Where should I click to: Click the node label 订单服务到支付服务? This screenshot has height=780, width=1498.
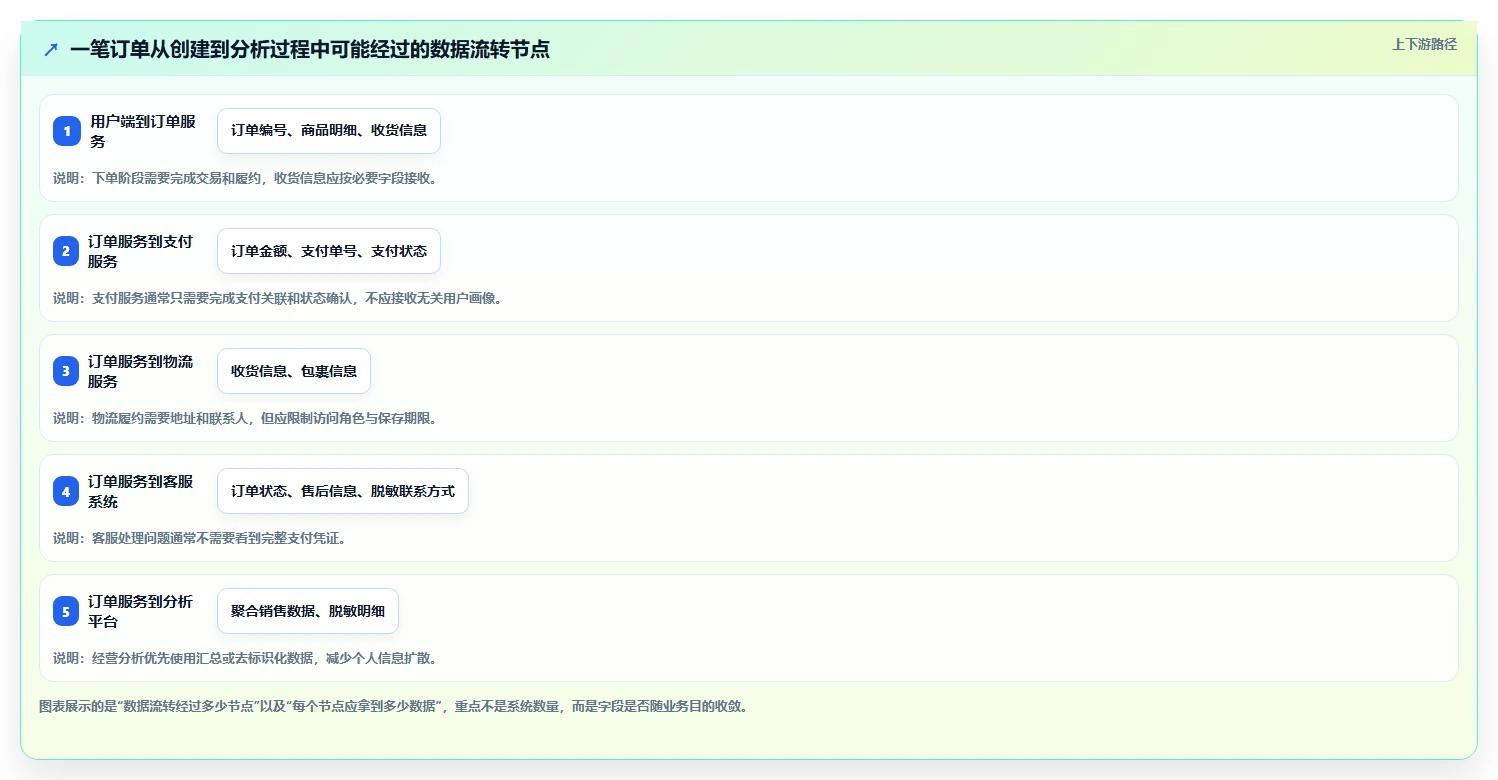(x=141, y=251)
